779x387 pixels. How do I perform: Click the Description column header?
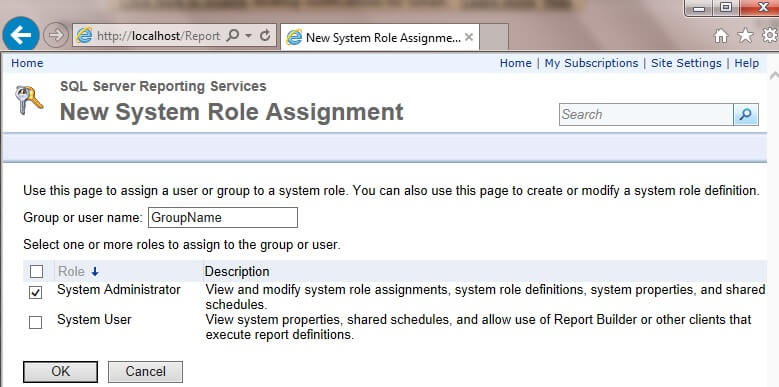point(237,271)
